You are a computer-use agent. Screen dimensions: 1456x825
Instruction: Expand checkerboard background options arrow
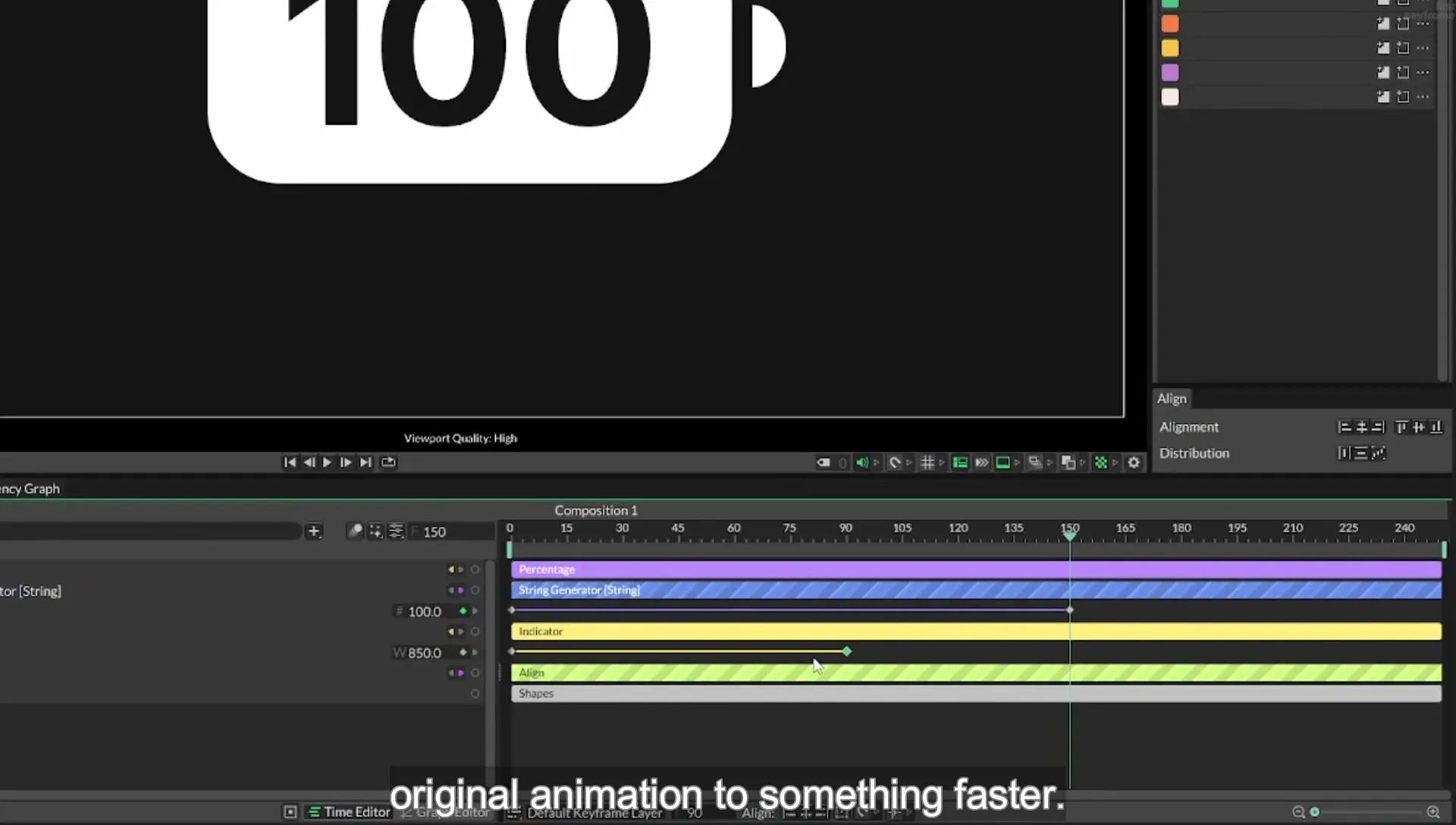1116,463
